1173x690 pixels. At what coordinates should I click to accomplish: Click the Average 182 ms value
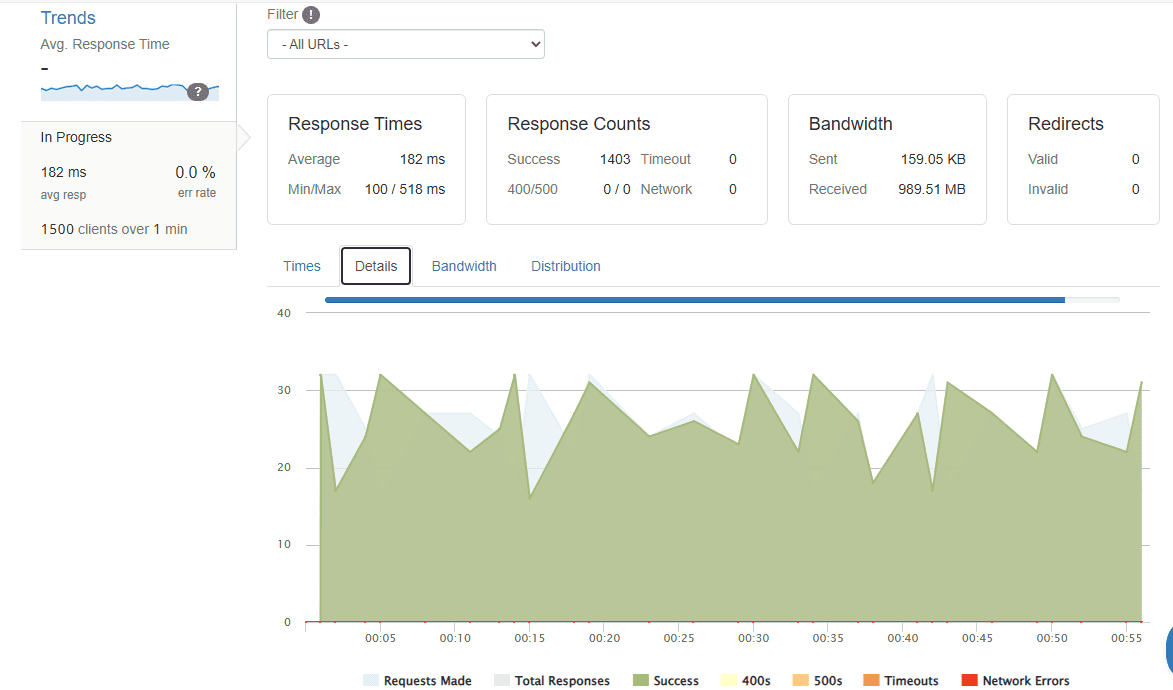(x=422, y=159)
